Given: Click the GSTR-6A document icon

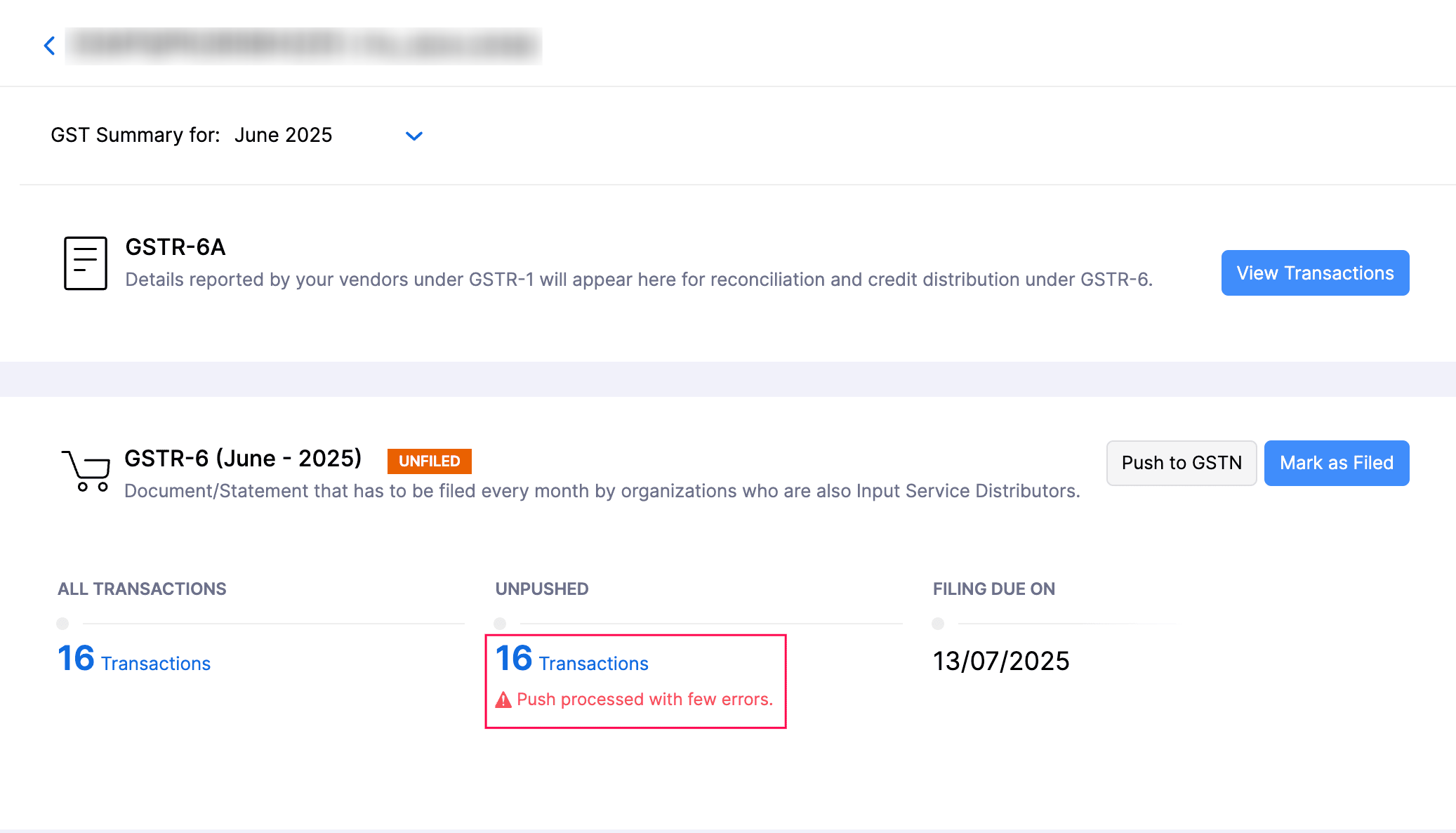Looking at the screenshot, I should coord(85,263).
